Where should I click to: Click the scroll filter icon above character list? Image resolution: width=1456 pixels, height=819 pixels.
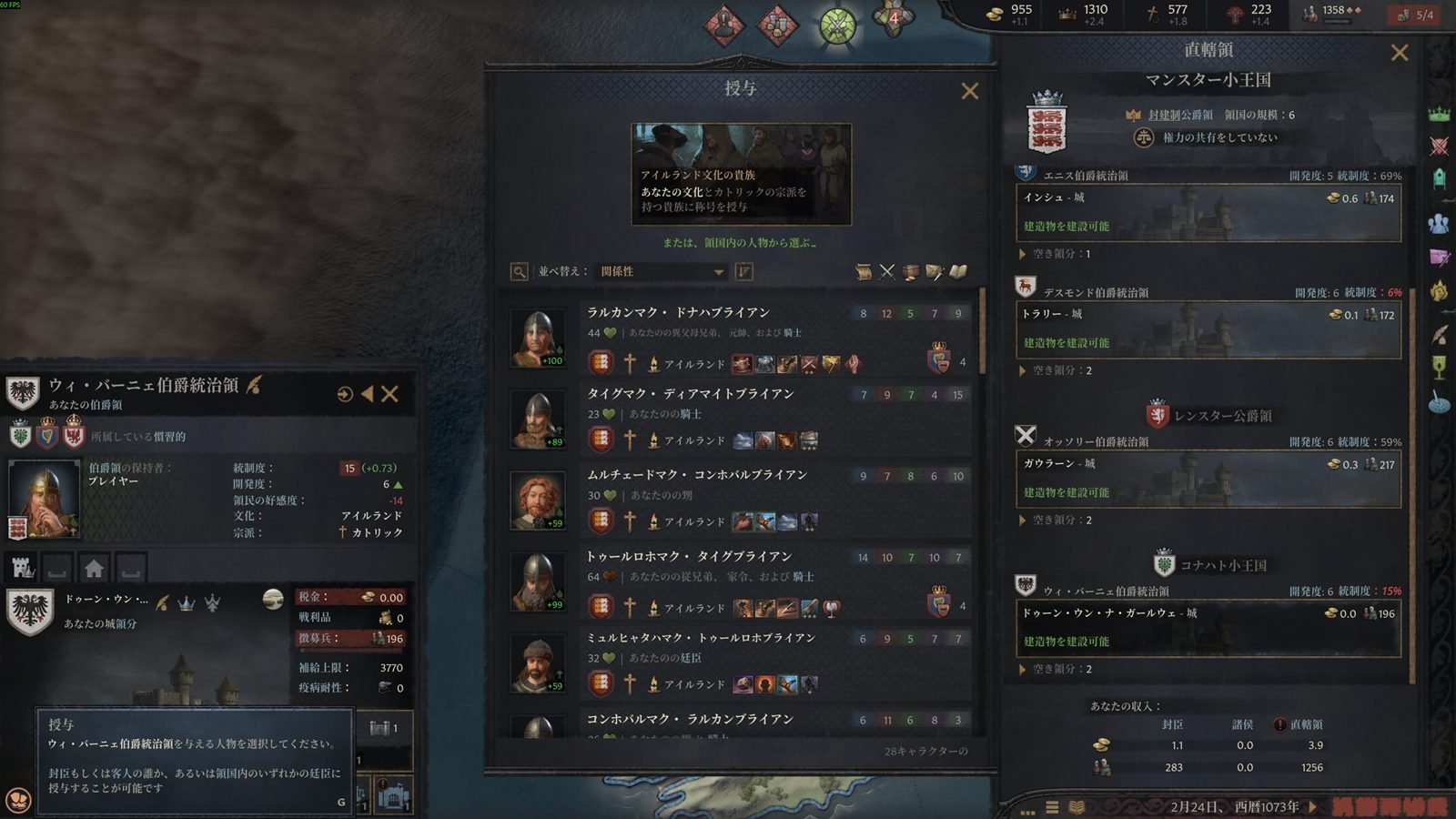pyautogui.click(x=864, y=271)
